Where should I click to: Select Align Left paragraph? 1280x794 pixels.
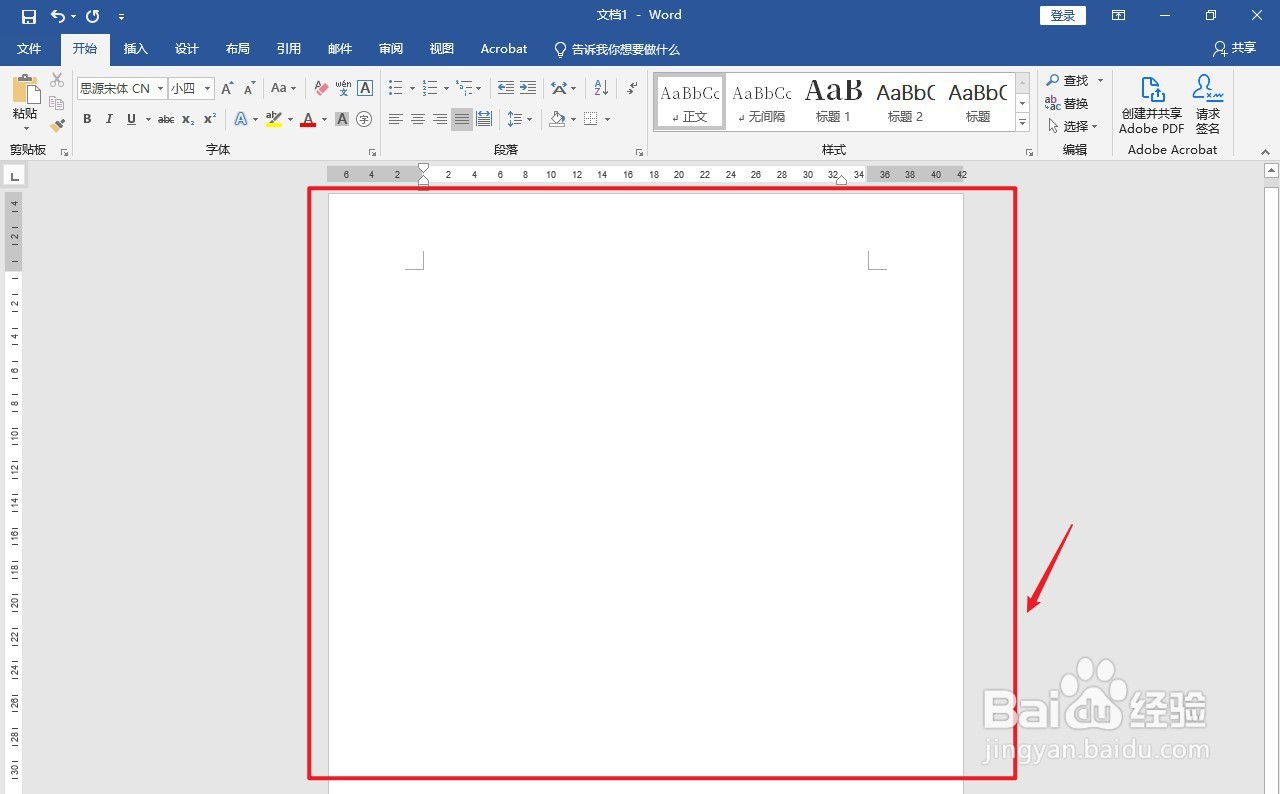pyautogui.click(x=395, y=119)
